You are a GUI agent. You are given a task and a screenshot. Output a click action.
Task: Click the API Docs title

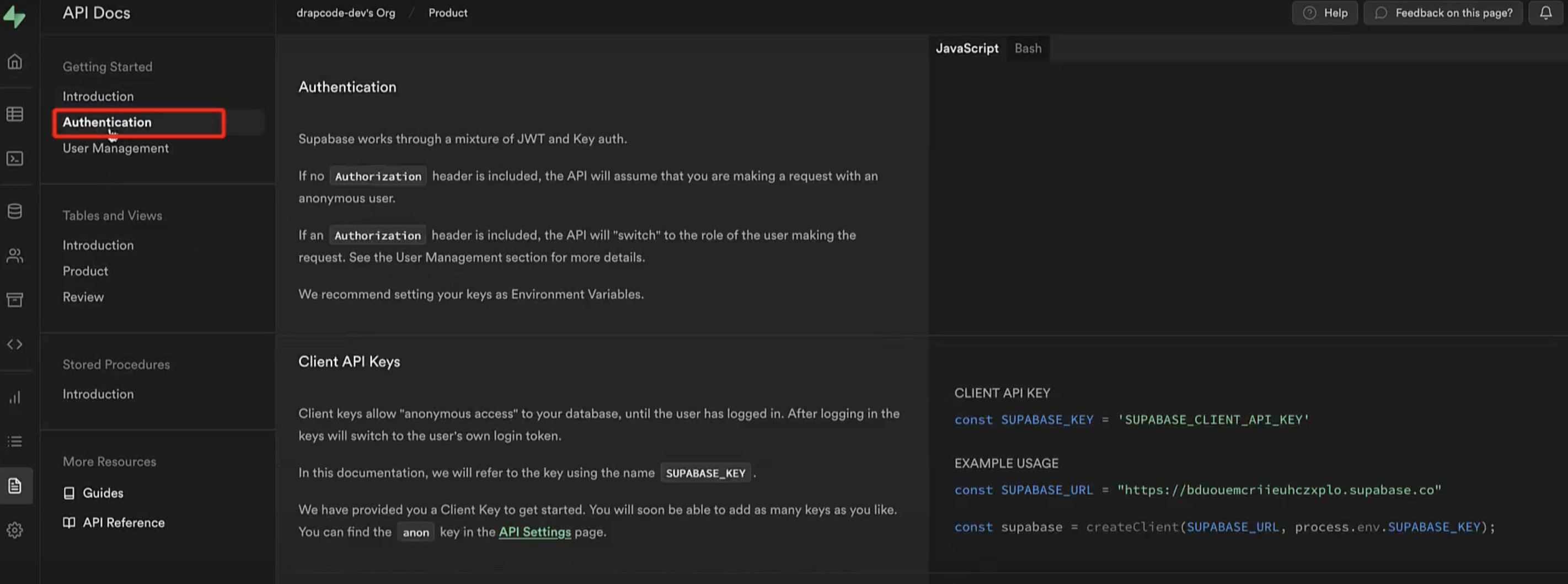click(96, 13)
